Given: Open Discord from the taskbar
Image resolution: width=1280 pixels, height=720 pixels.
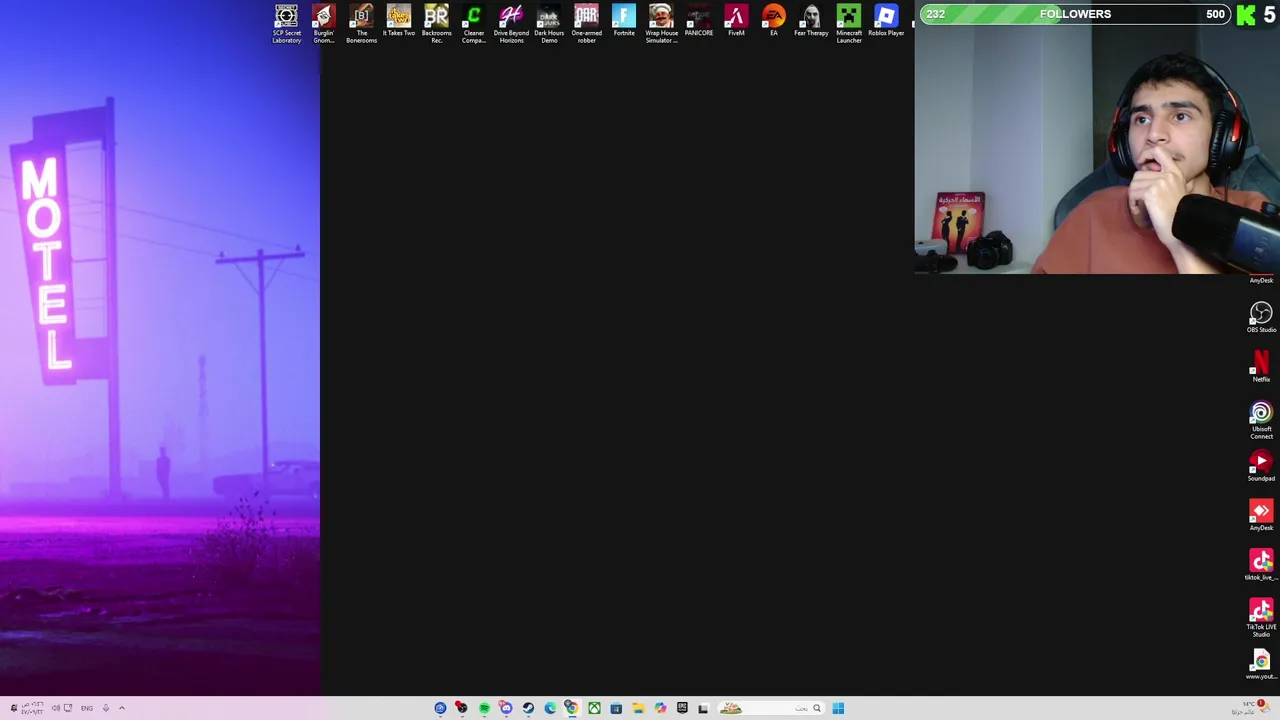Looking at the screenshot, I should tap(506, 708).
